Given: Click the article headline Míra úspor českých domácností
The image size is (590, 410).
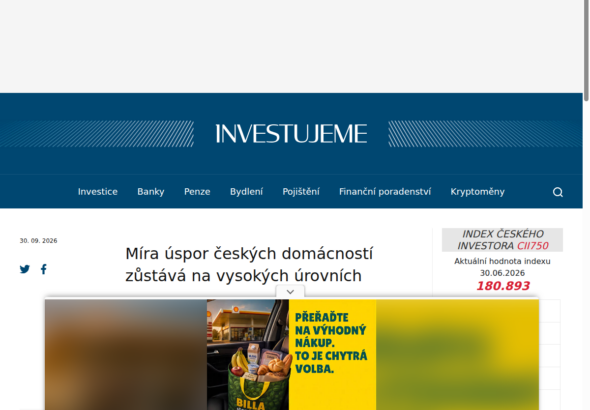Looking at the screenshot, I should (249, 264).
